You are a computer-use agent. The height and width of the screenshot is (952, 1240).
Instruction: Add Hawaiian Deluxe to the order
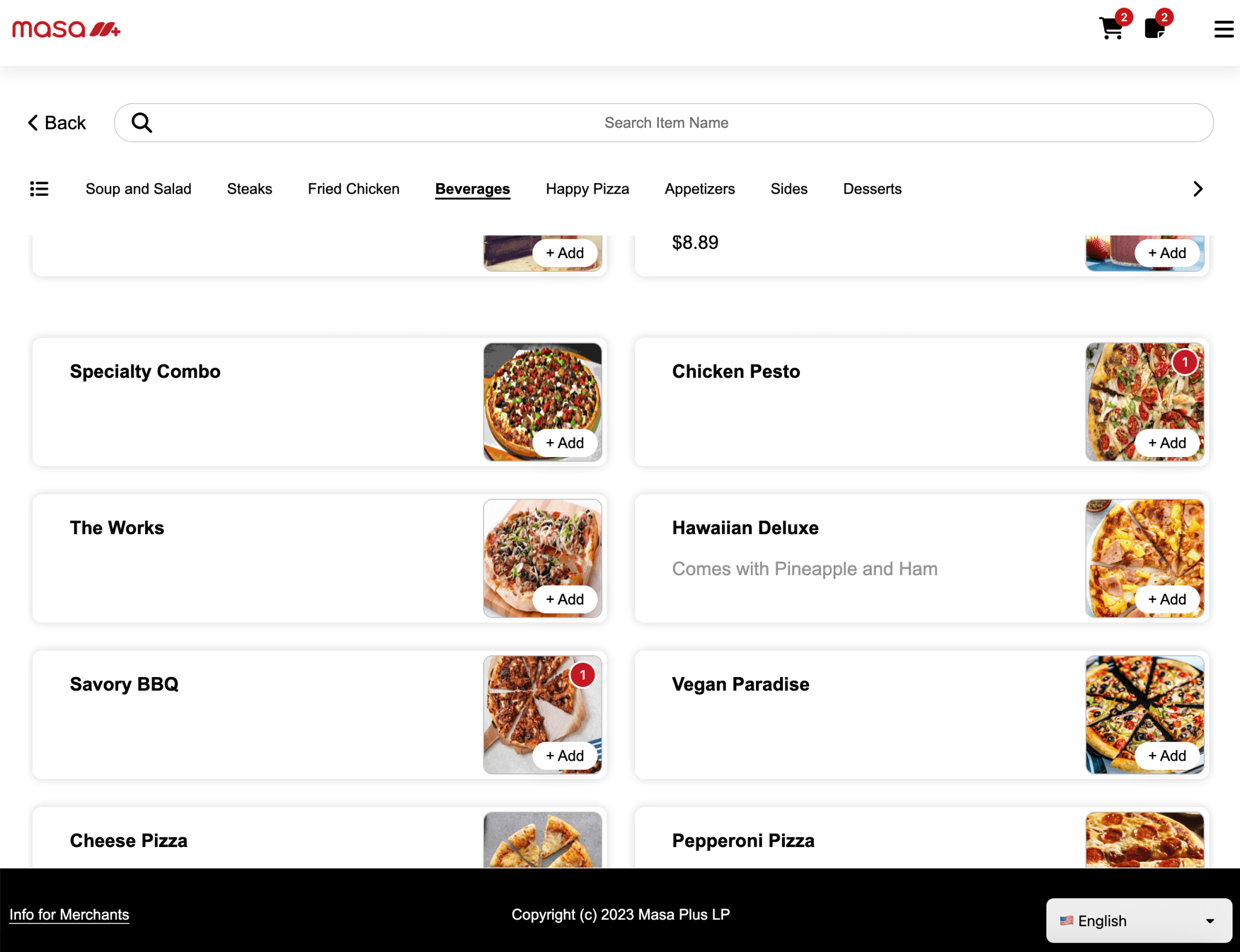pyautogui.click(x=1167, y=599)
